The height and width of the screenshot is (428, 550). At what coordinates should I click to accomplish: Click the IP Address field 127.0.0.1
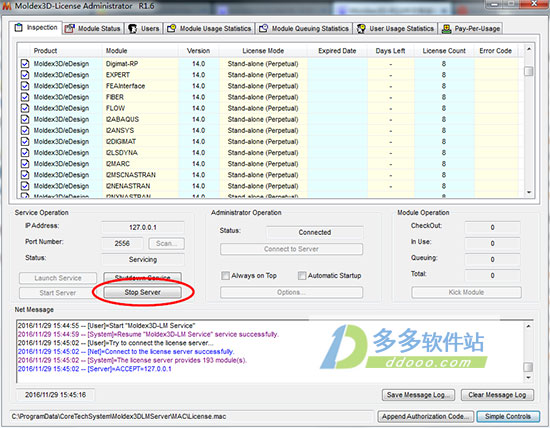pyautogui.click(x=143, y=227)
